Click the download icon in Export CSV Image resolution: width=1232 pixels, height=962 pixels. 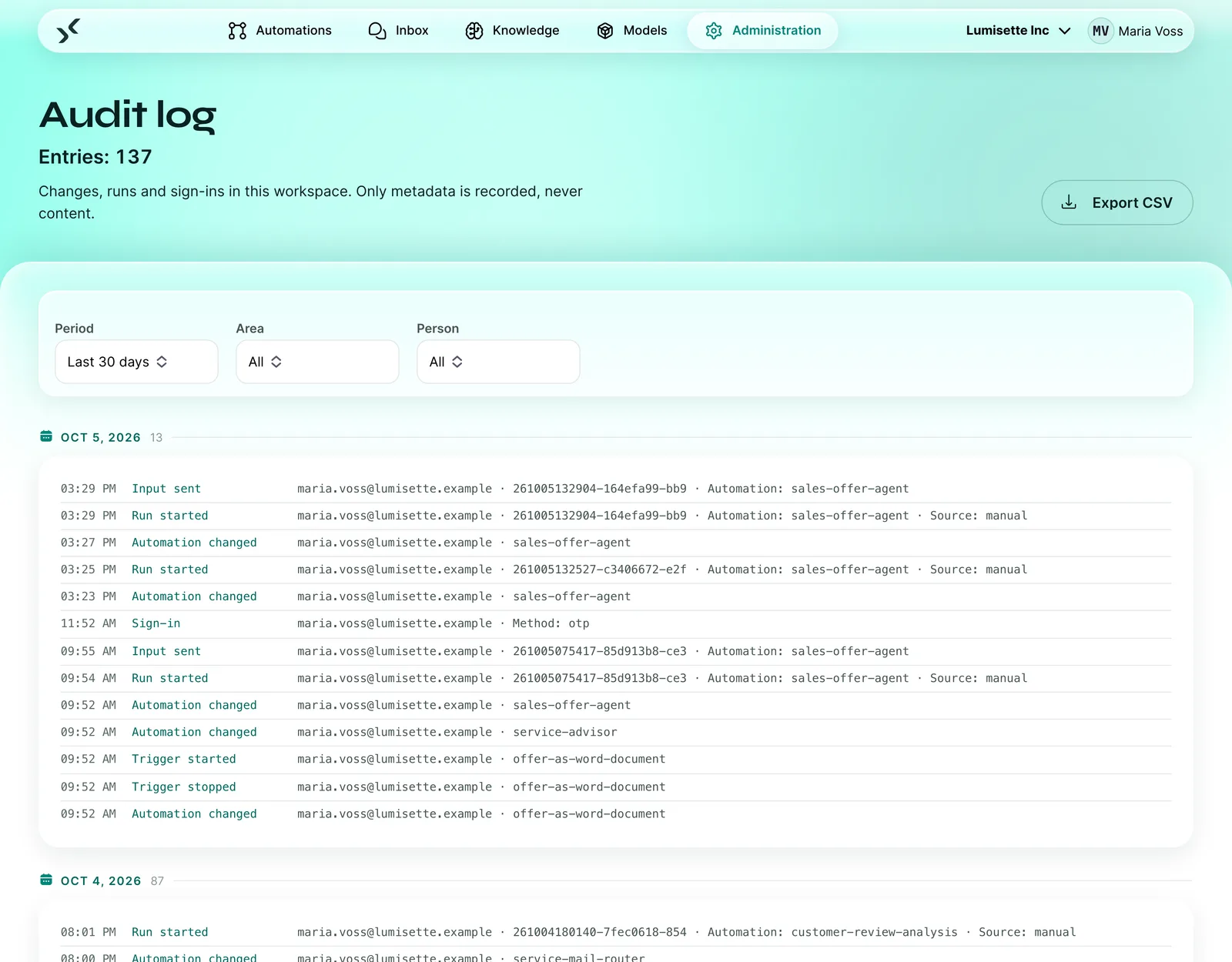[1069, 202]
